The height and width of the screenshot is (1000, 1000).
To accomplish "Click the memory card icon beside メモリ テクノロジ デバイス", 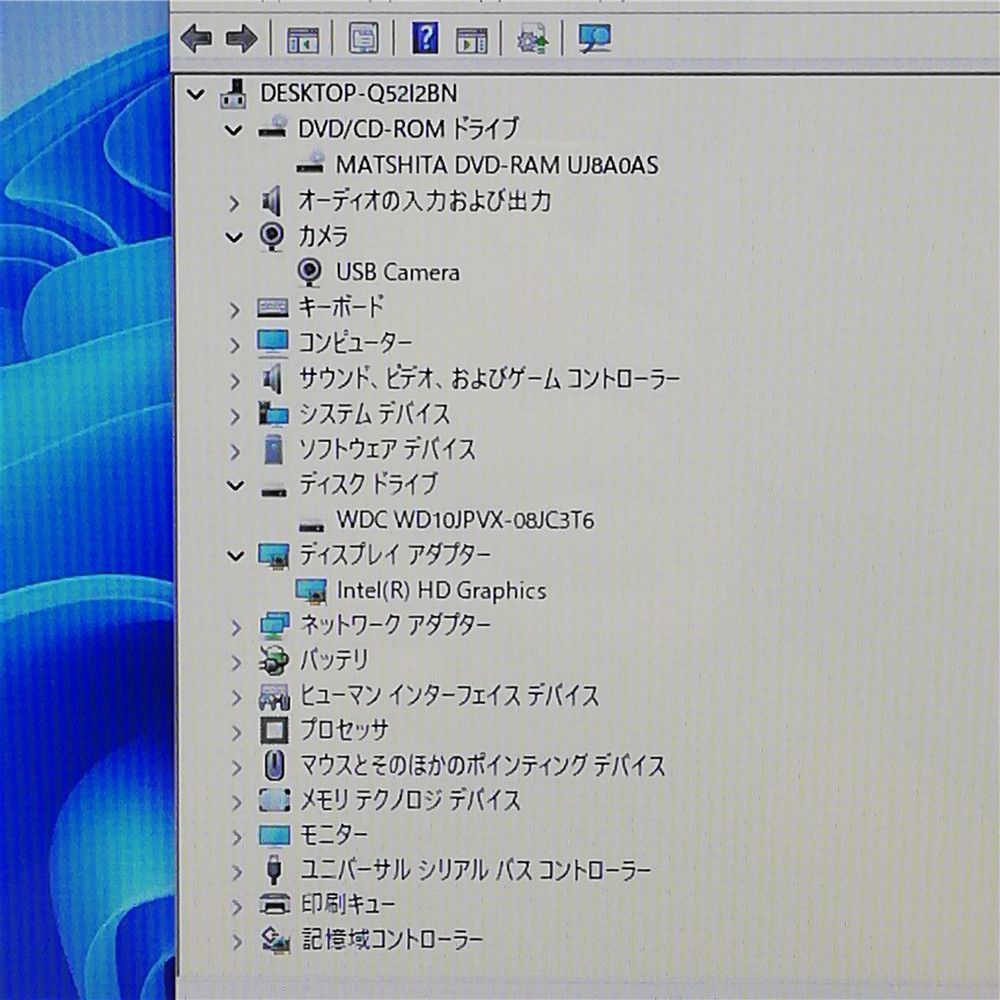I will [274, 800].
